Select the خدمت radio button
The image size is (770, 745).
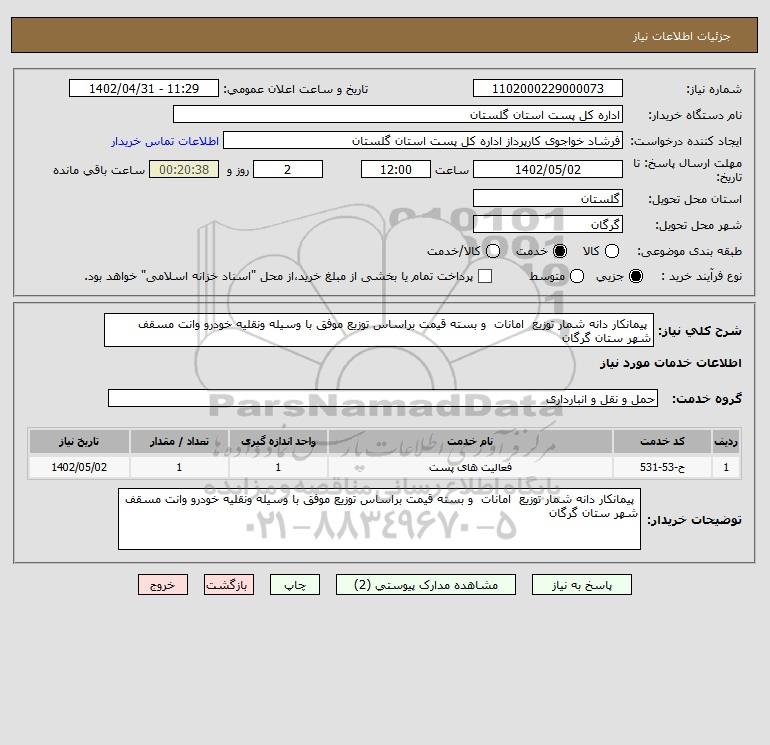click(559, 251)
